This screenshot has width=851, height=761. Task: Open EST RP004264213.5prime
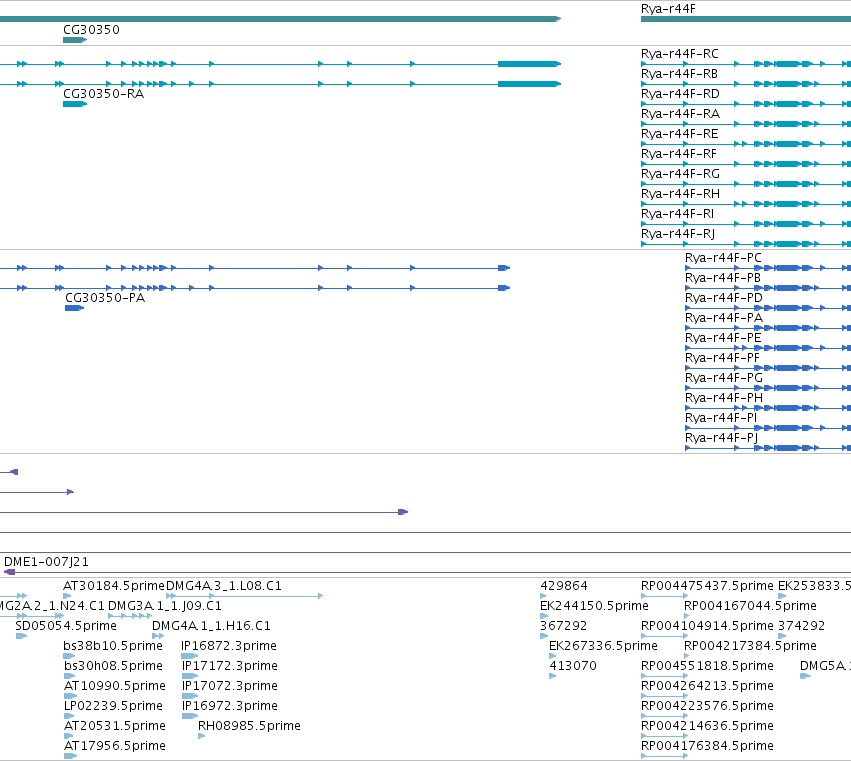[x=707, y=686]
